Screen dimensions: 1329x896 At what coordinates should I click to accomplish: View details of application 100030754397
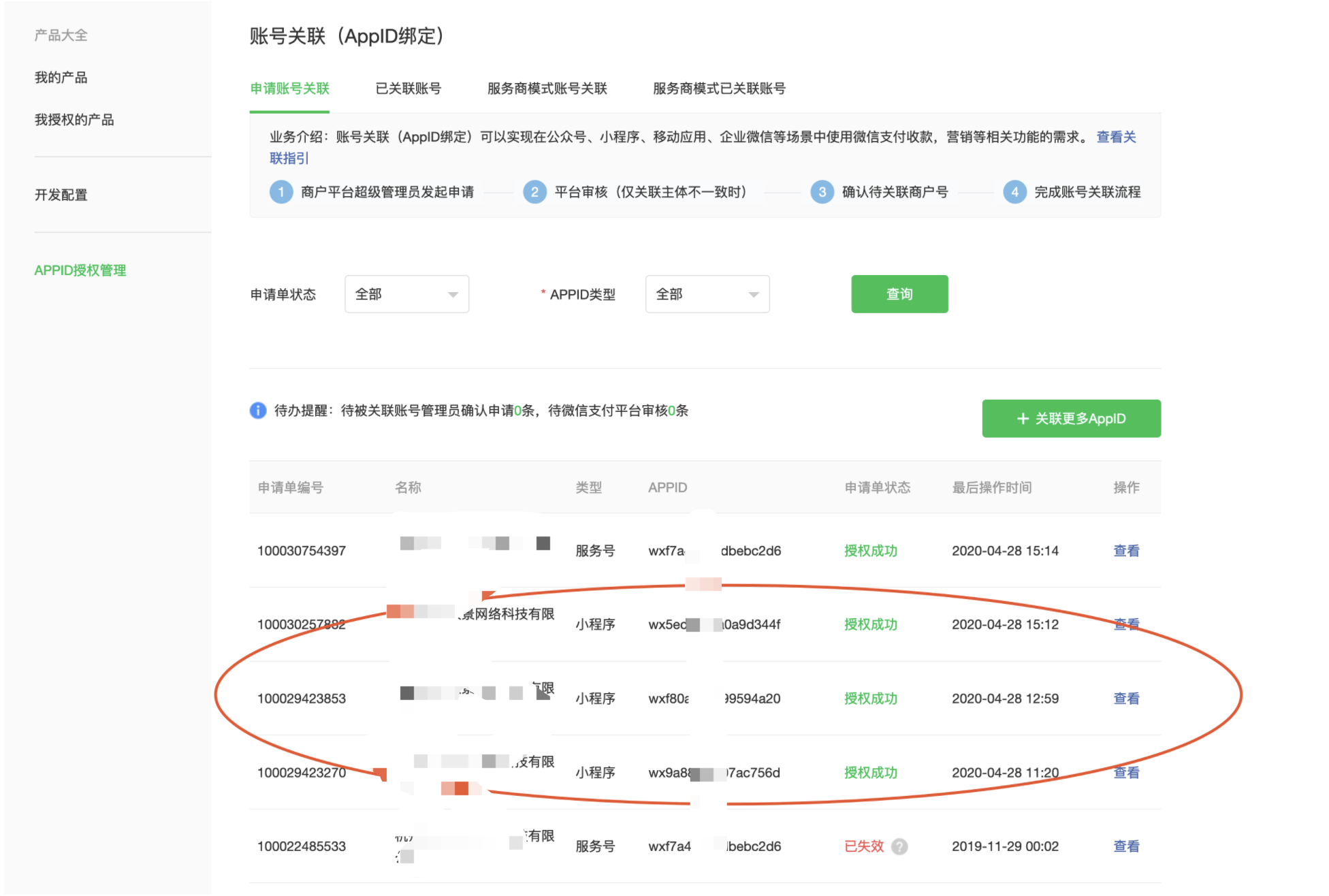click(x=1126, y=551)
